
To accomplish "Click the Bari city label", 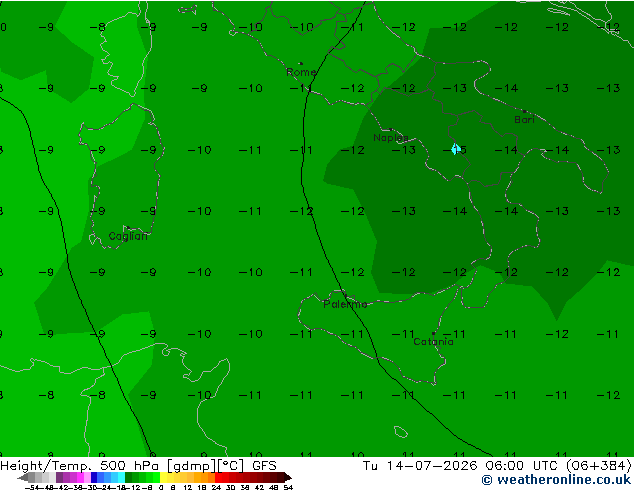I will (x=524, y=120).
